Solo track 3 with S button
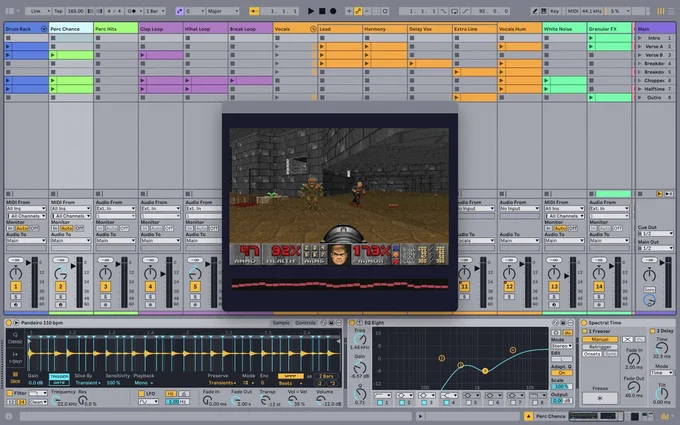Screen dimensions: 680x425 (105, 297)
